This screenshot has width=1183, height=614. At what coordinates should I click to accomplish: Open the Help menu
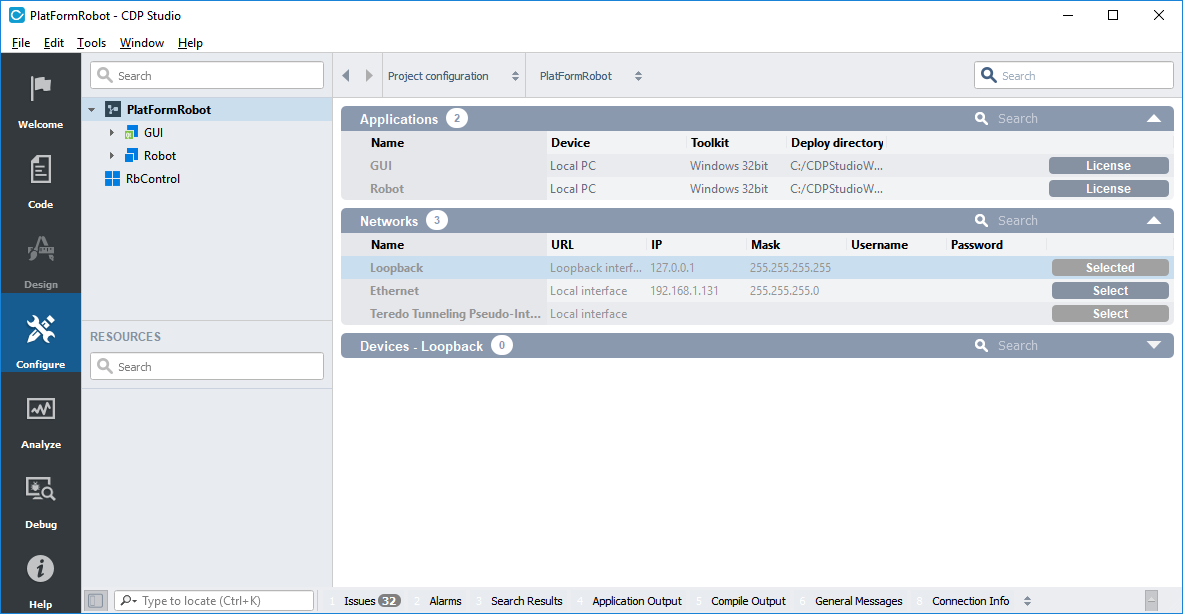pos(190,43)
